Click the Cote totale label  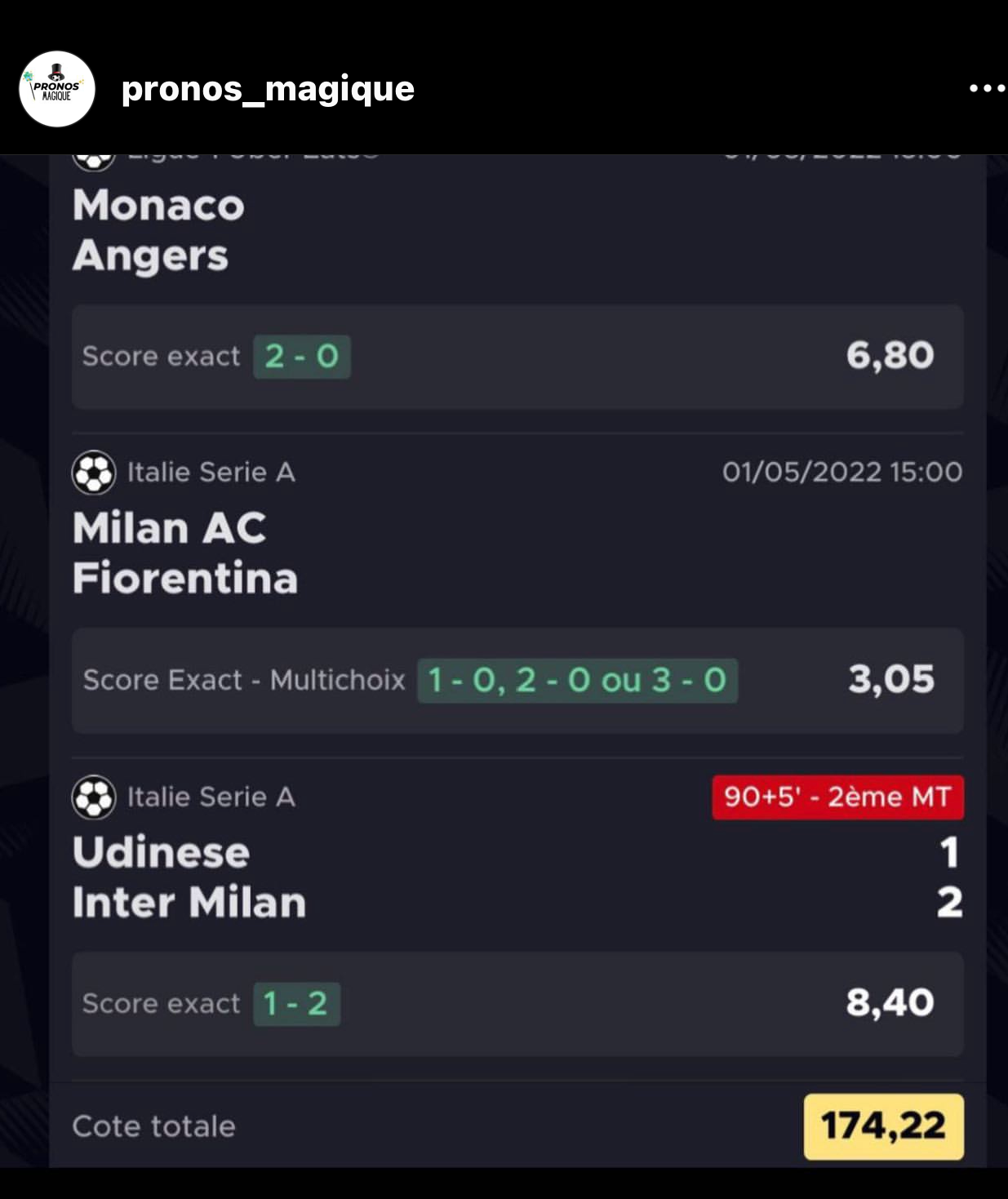(153, 1126)
